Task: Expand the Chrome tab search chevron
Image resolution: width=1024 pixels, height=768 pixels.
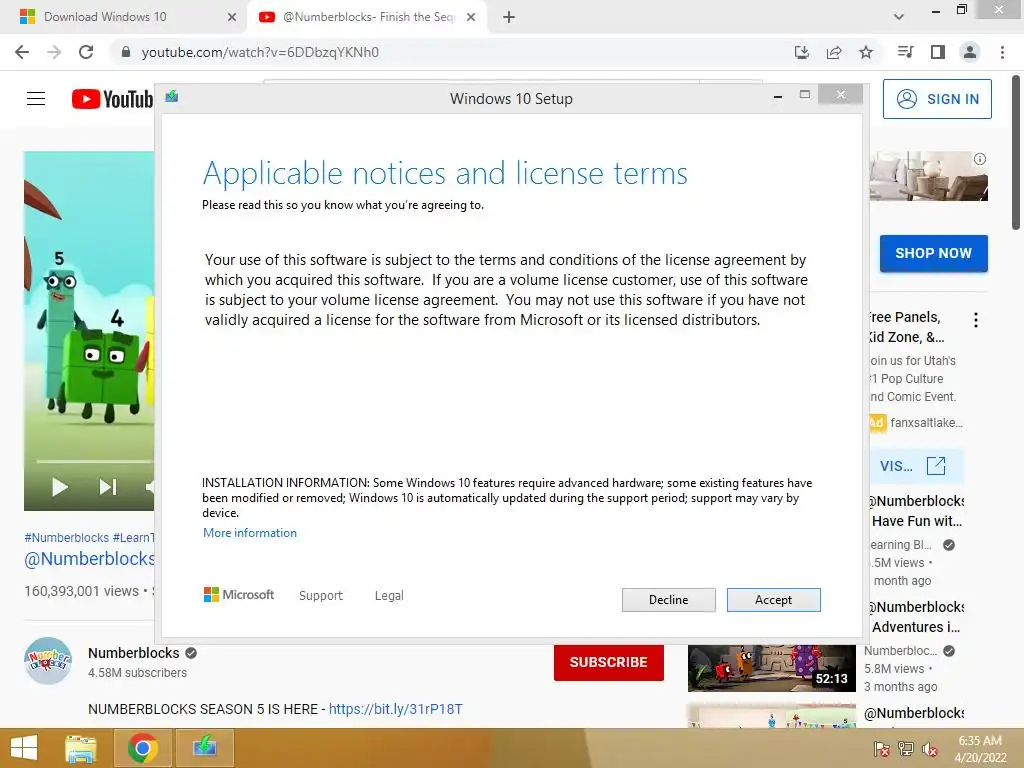Action: point(899,17)
